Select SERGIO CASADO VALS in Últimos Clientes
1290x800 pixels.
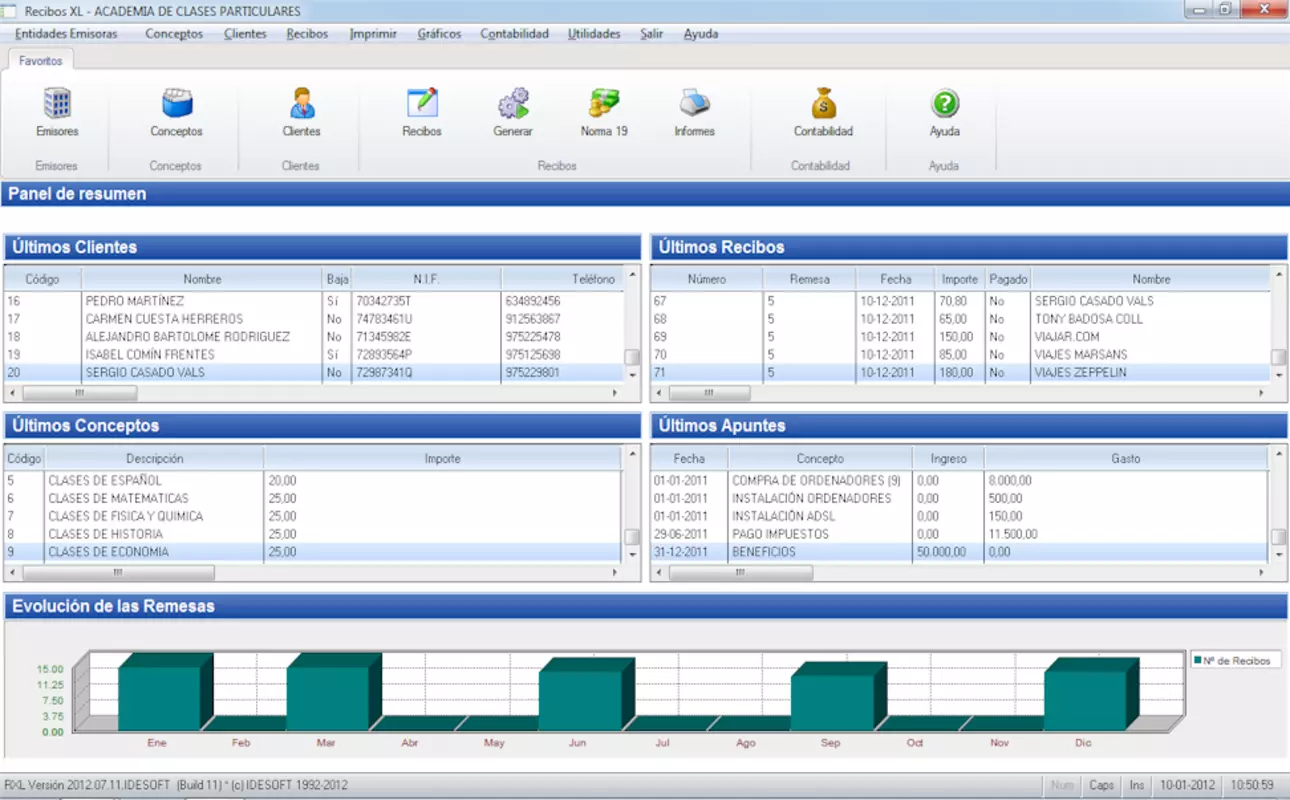click(314, 373)
